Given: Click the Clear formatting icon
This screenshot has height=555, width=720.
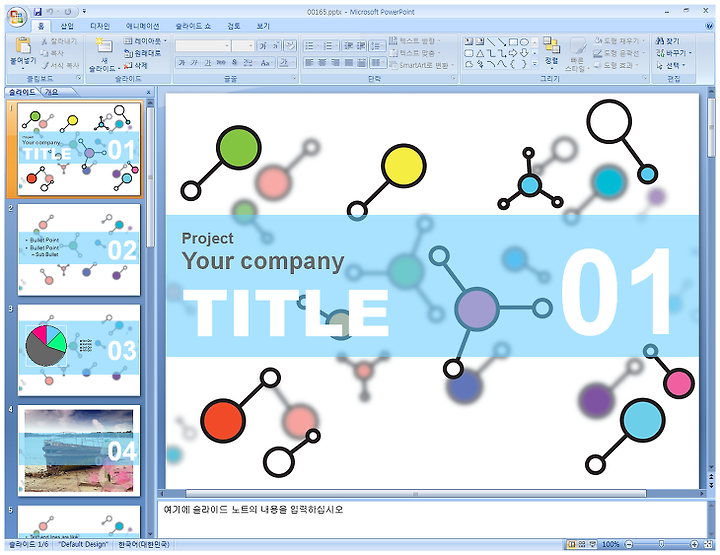Looking at the screenshot, I should (x=290, y=45).
